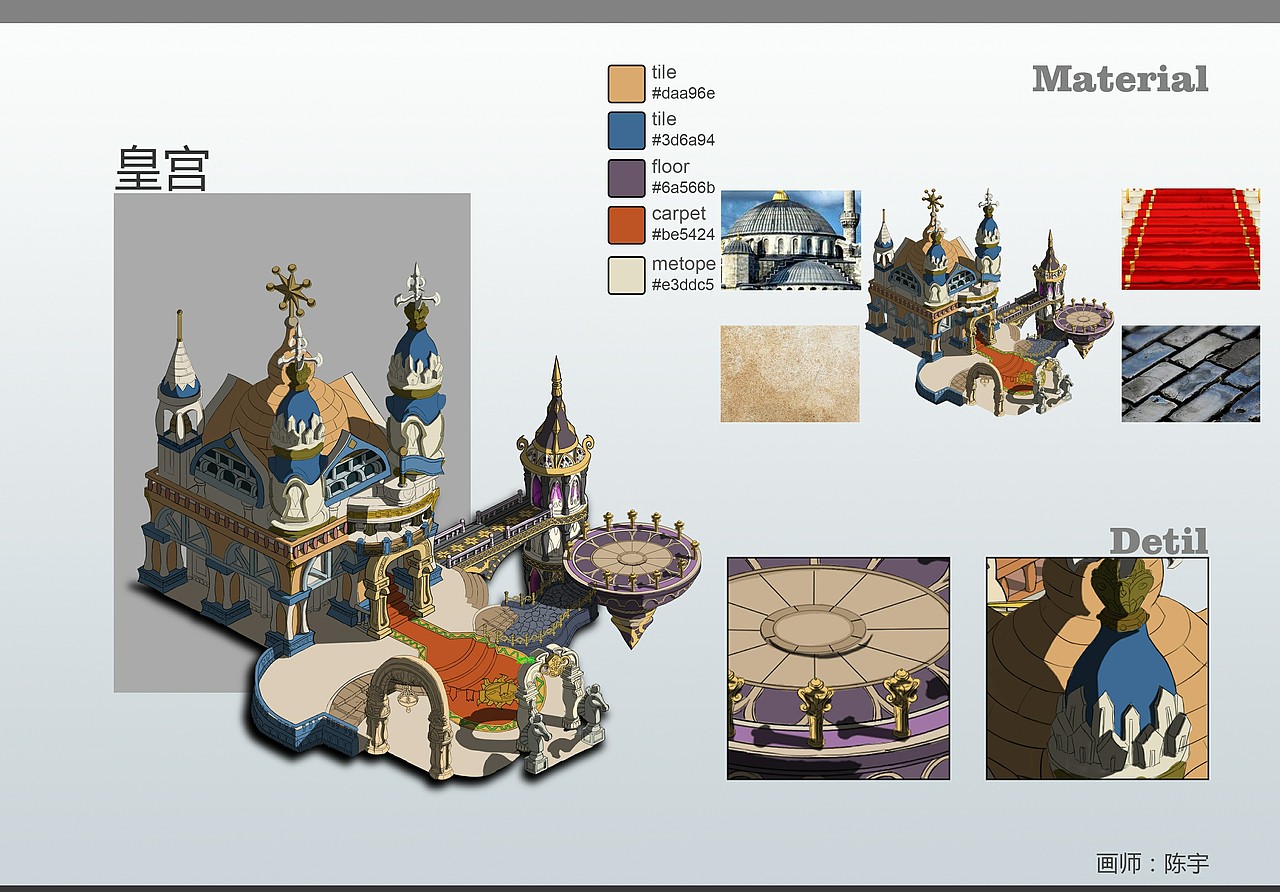
Task: Click the 'floor' label text
Action: pyautogui.click(x=670, y=167)
